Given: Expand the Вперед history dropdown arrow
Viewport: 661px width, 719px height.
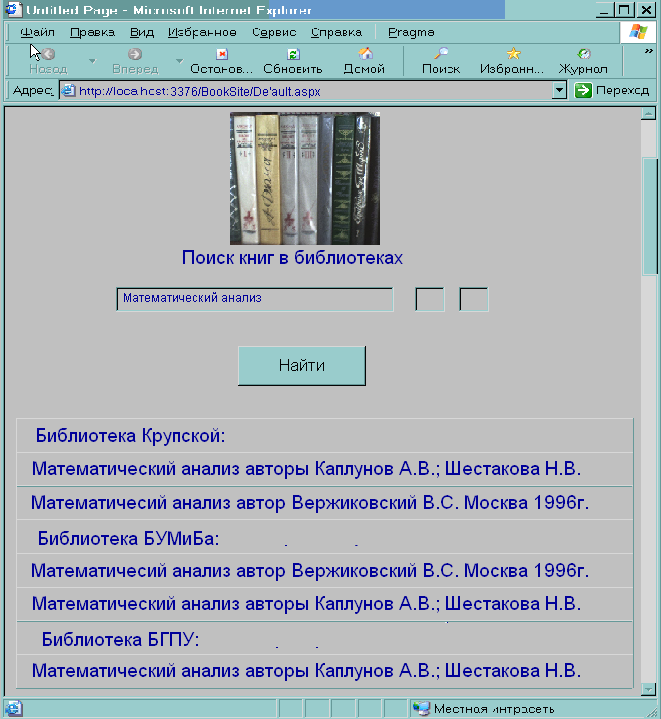Looking at the screenshot, I should (180, 61).
